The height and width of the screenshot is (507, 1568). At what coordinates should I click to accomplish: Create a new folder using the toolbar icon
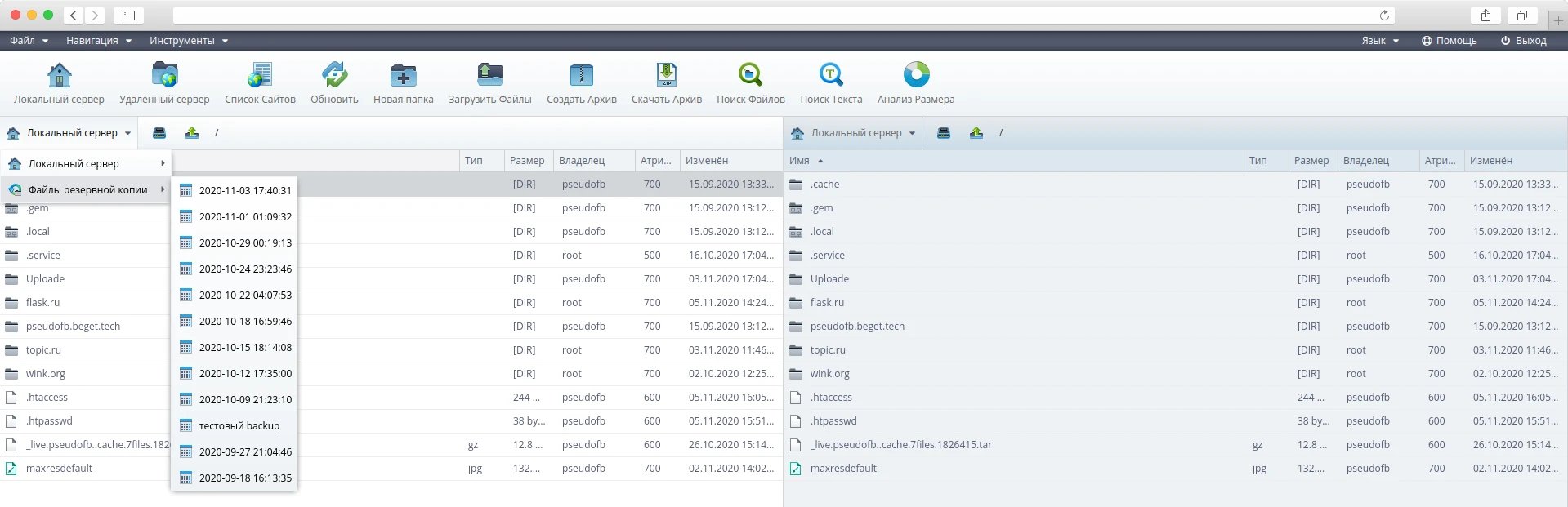[403, 76]
